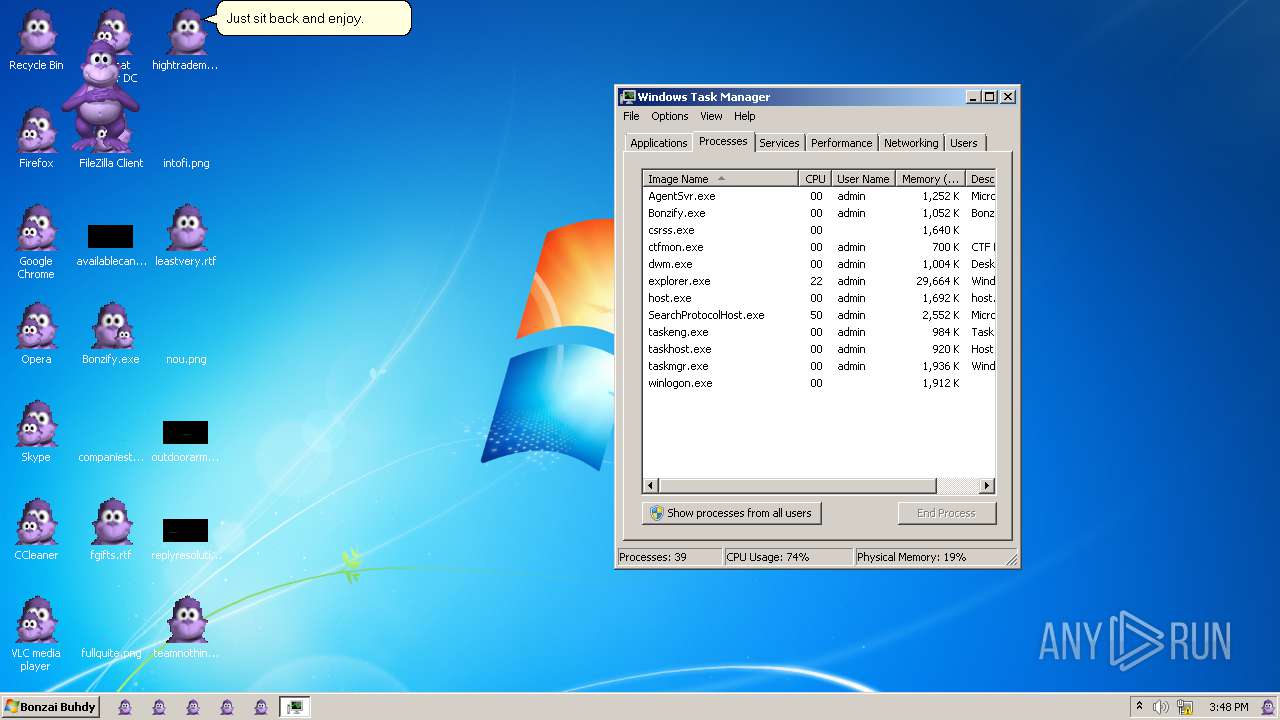1280x720 pixels.
Task: Select the taskeng.exe process row
Action: coord(819,332)
